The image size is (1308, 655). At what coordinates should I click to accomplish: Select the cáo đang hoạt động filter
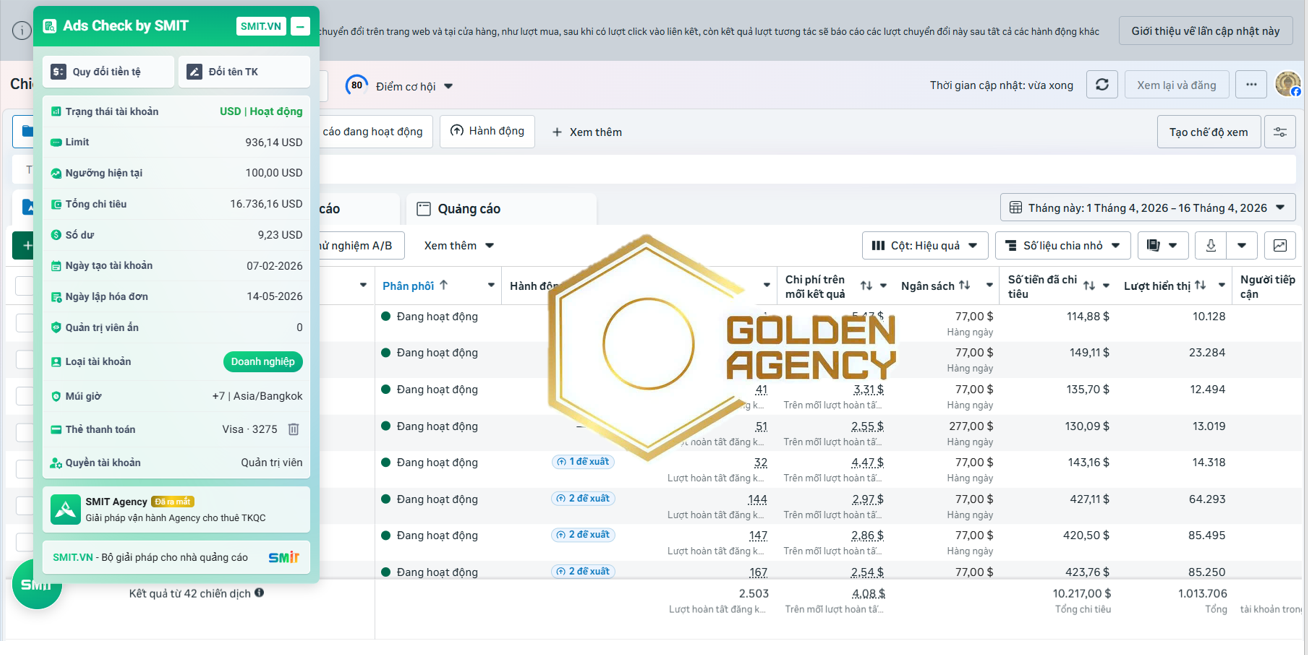point(372,132)
